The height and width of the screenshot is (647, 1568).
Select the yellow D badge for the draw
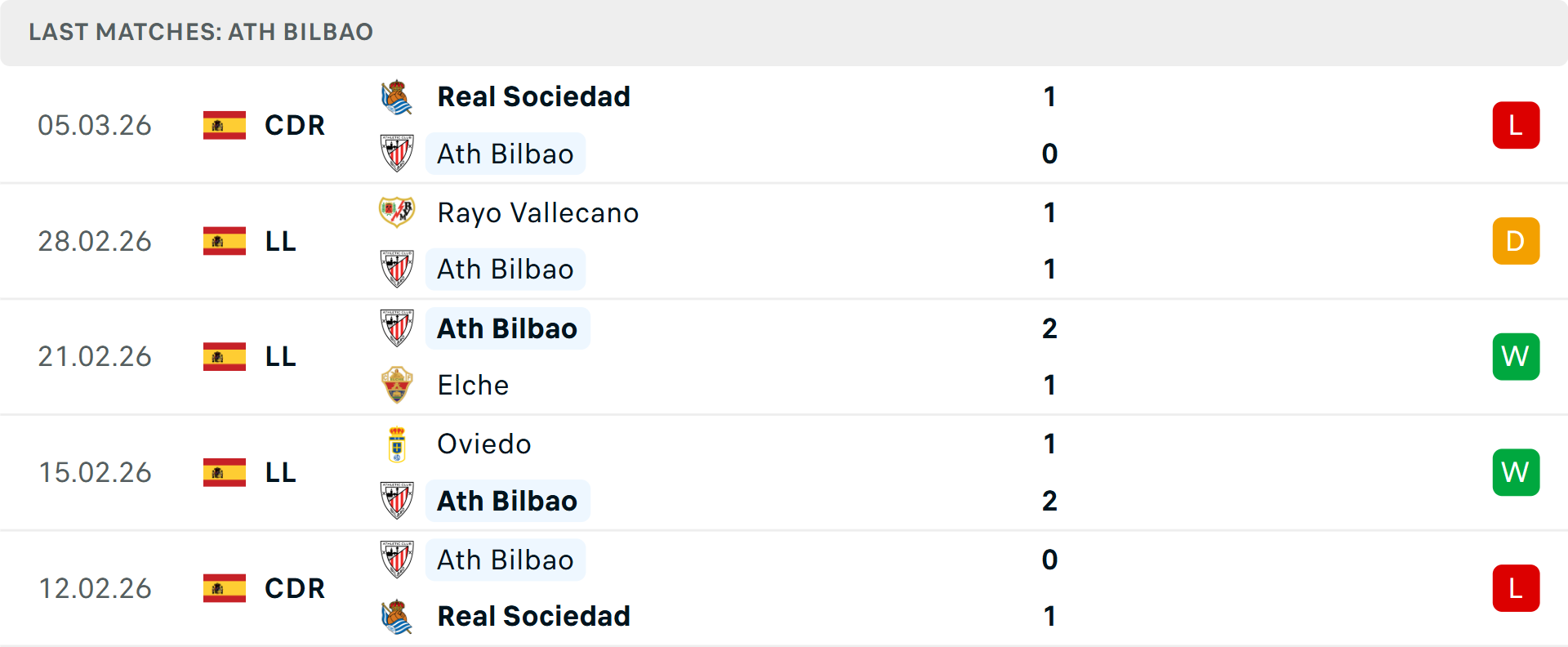click(1516, 241)
